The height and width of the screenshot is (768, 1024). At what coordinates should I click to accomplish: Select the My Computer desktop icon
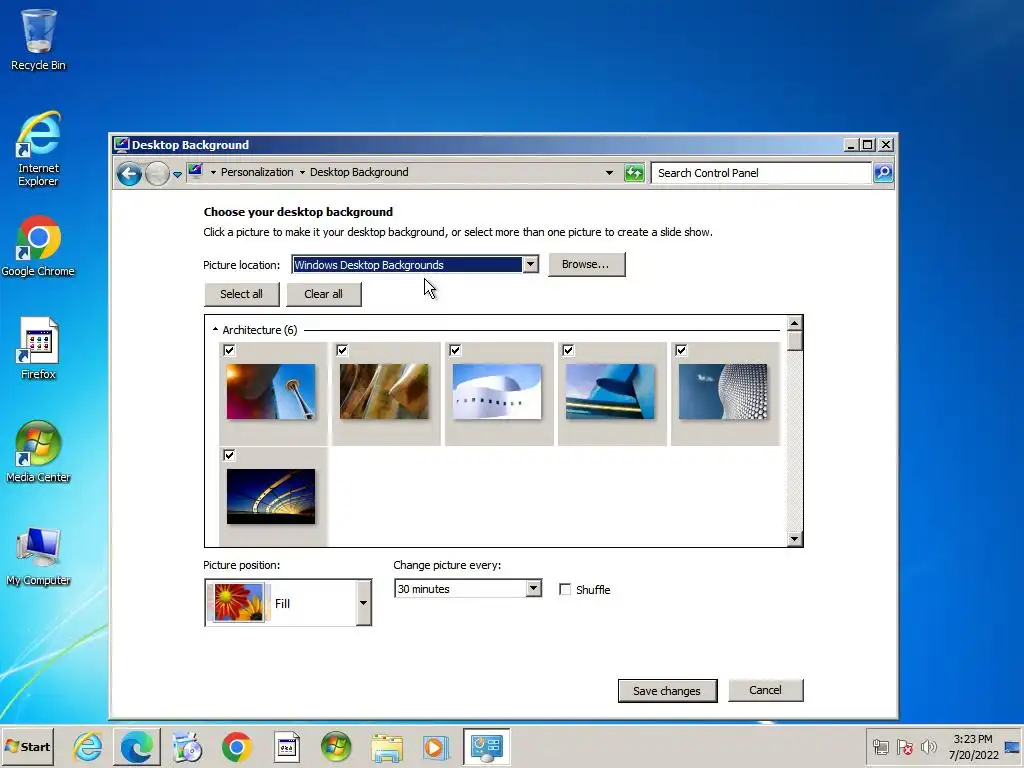coord(38,555)
